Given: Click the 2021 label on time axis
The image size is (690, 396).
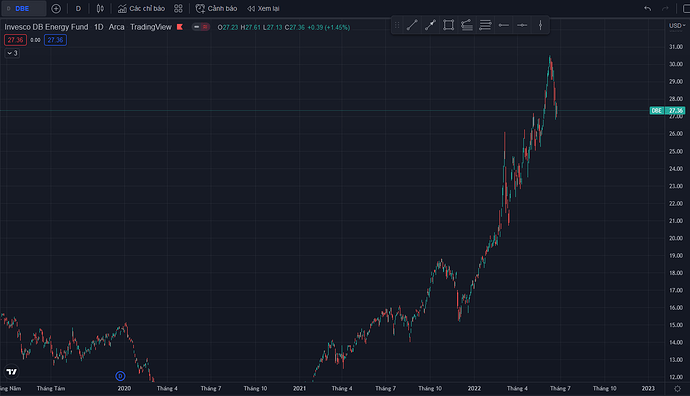Looking at the screenshot, I should tap(299, 389).
